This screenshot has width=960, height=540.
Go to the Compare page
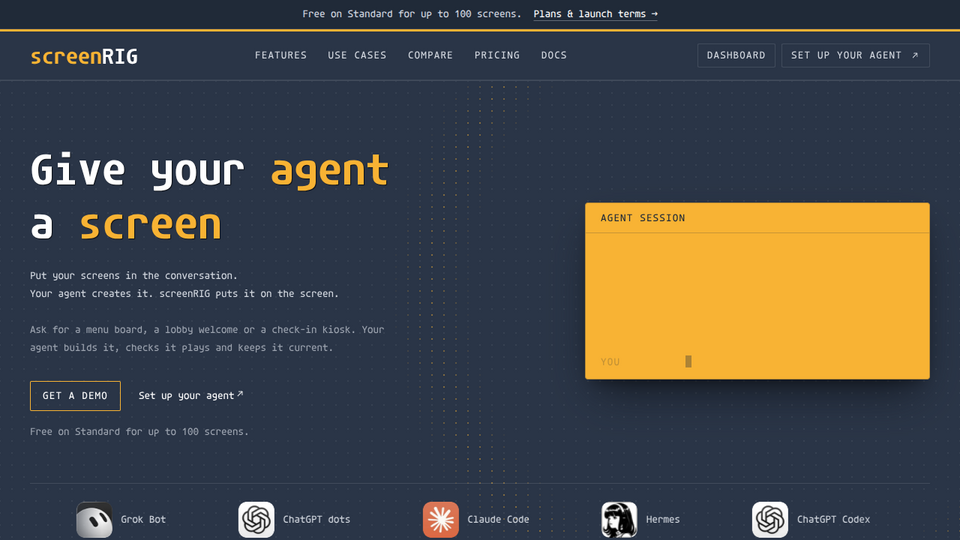430,55
